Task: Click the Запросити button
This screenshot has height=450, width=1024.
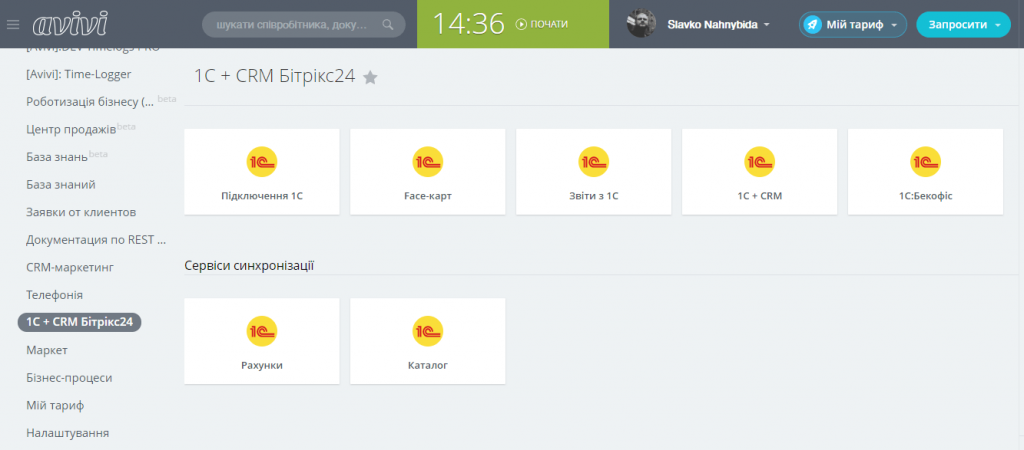Action: pos(963,25)
